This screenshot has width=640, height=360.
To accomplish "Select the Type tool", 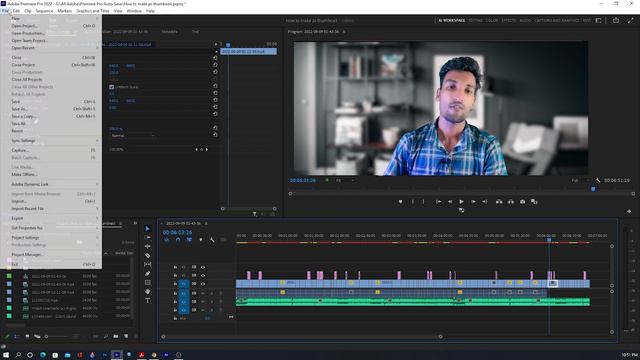I will pyautogui.click(x=148, y=301).
